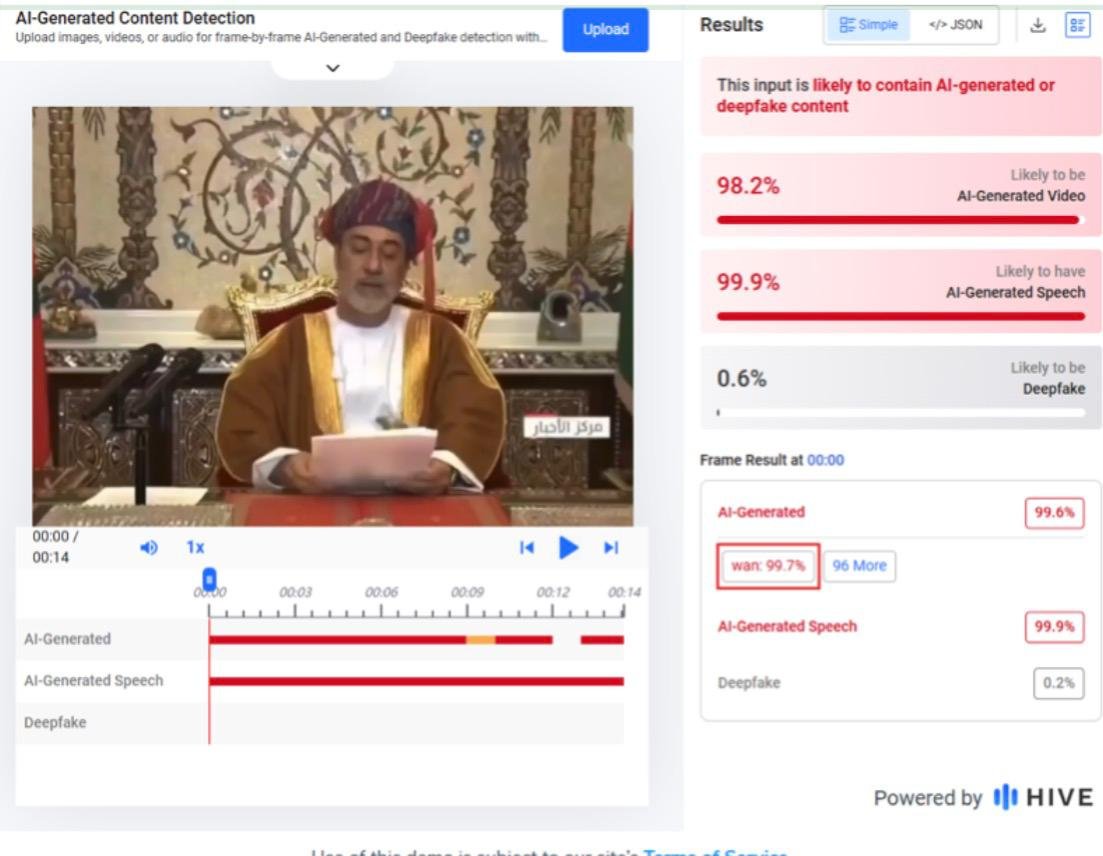Screen dimensions: 1103x856
Task: Expand the 96 More model results
Action: coord(859,566)
